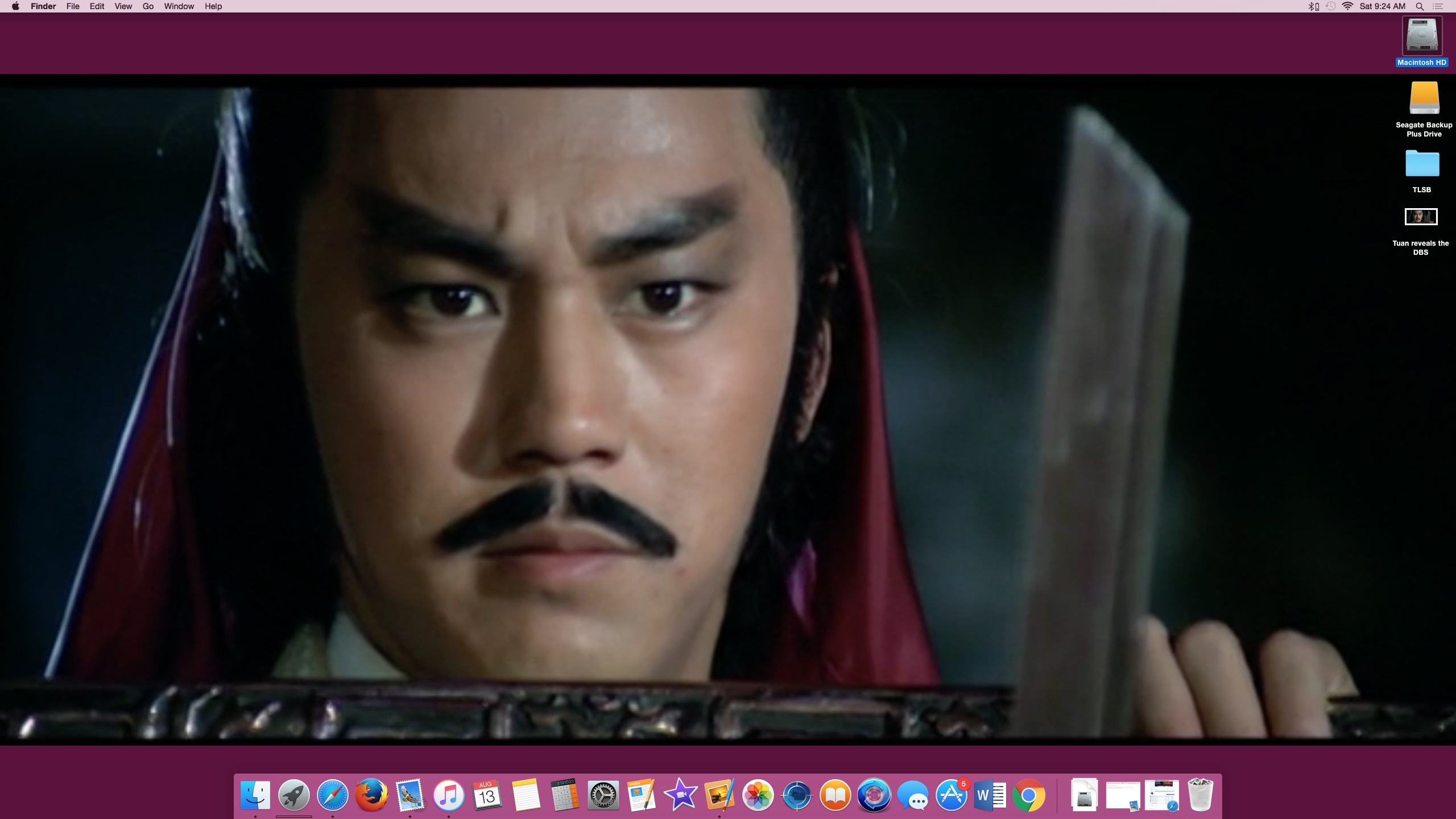Launch Safari from the Dock
The image size is (1456, 819).
pos(333,795)
